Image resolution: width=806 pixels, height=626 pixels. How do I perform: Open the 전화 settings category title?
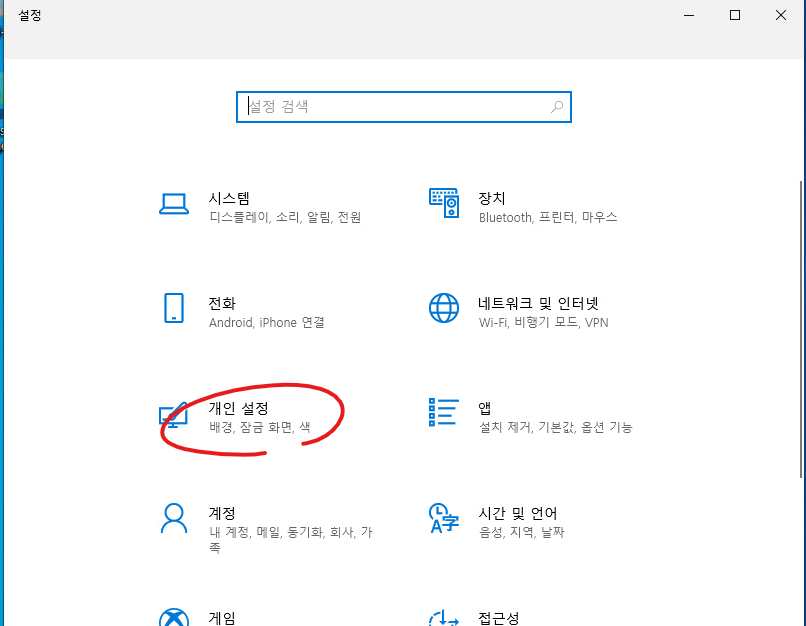click(222, 303)
